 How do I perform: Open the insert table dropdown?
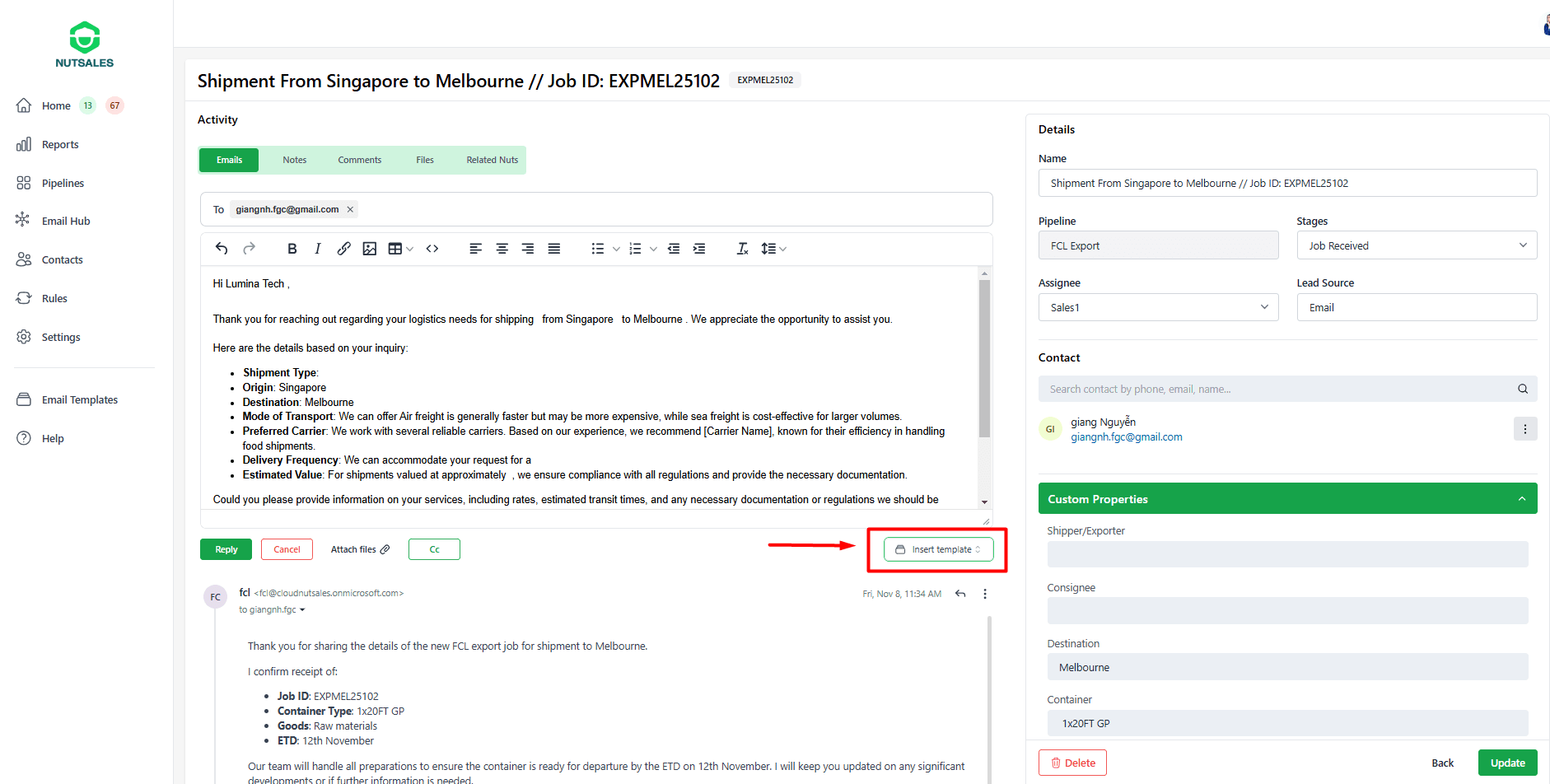[400, 248]
